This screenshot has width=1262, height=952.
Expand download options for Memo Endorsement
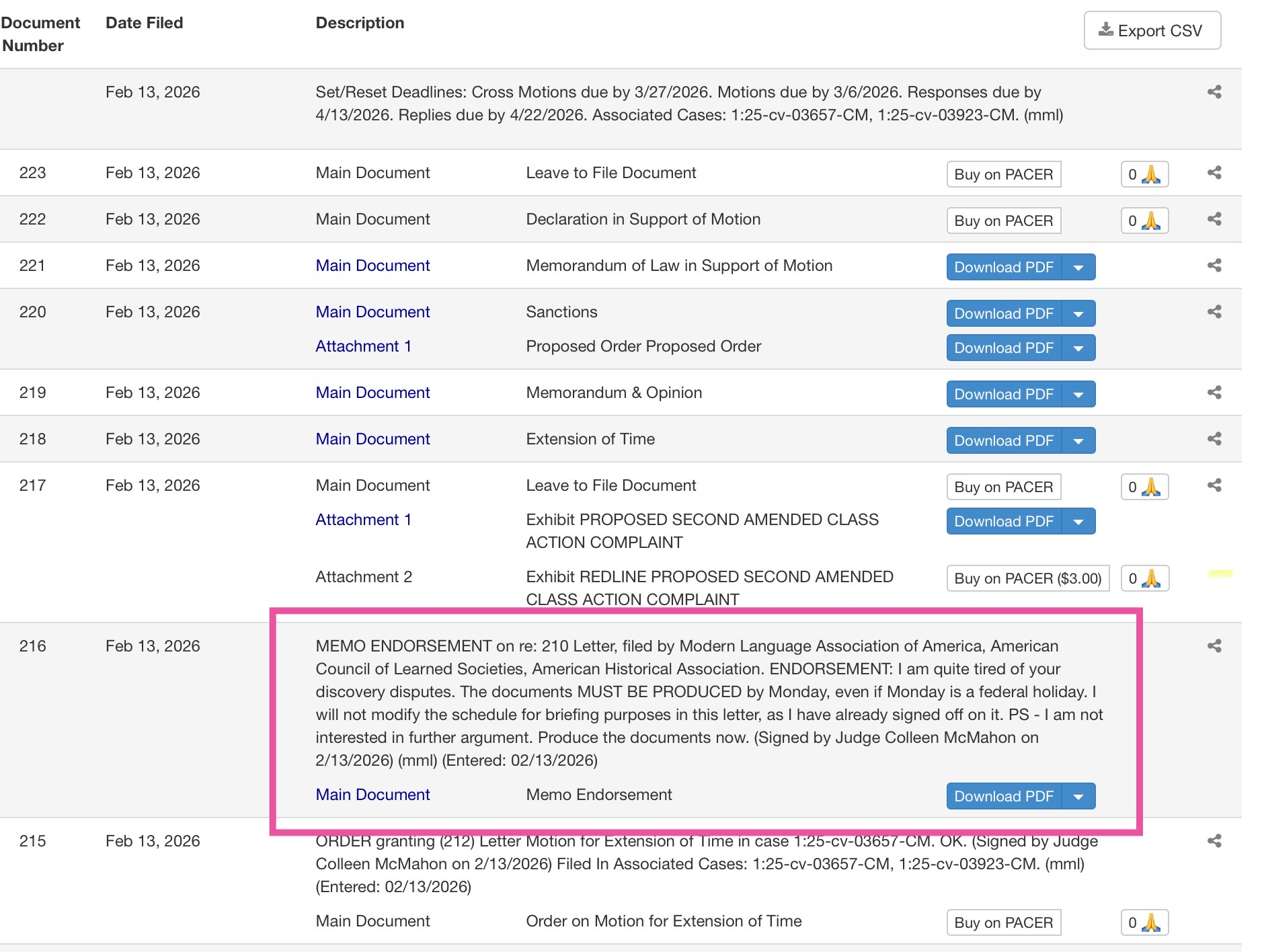1078,796
